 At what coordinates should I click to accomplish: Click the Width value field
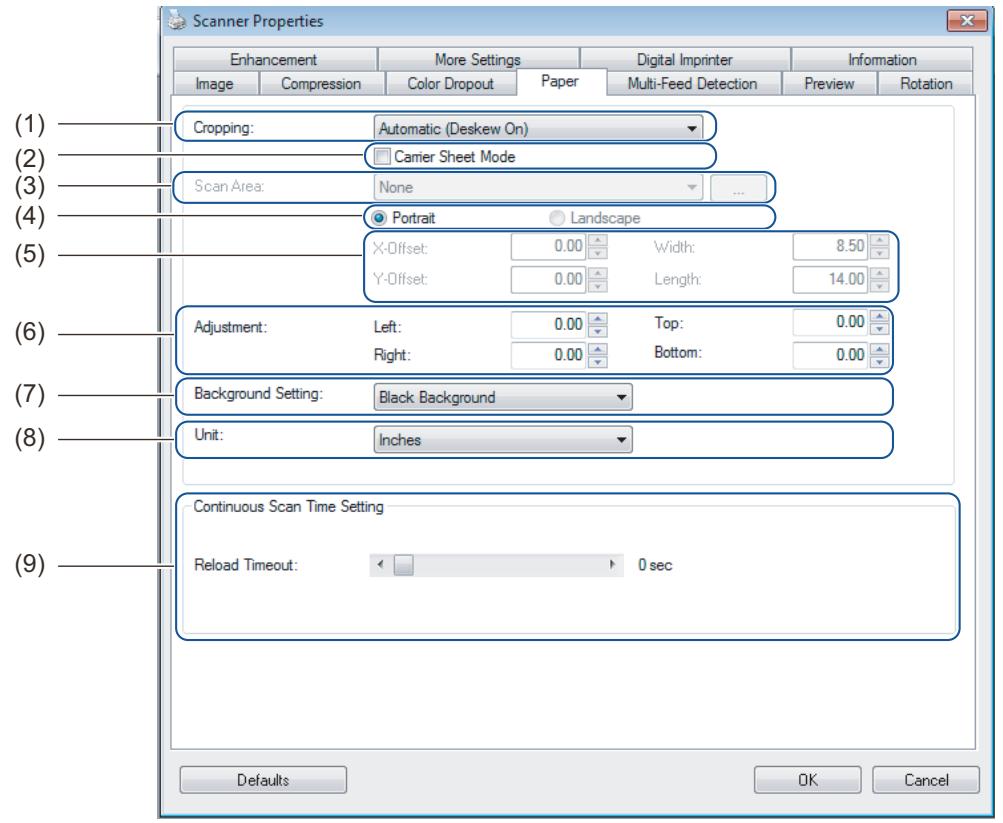point(830,246)
